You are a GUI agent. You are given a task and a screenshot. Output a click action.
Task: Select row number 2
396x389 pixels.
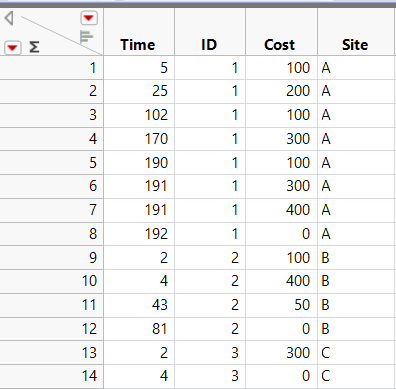pos(52,91)
